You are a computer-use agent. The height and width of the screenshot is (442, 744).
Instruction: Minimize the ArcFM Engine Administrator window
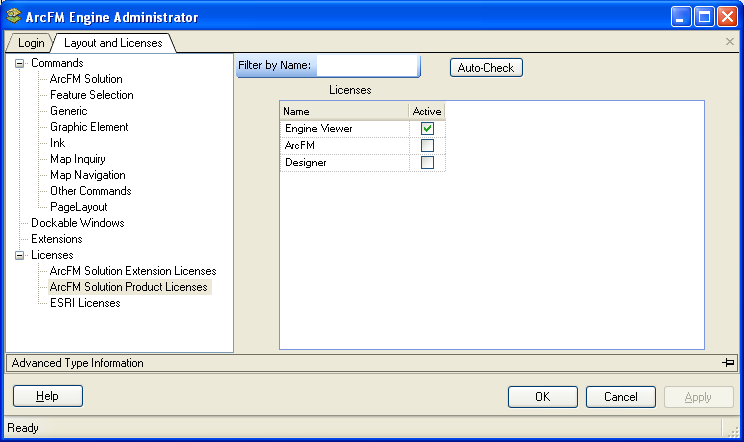coord(681,17)
